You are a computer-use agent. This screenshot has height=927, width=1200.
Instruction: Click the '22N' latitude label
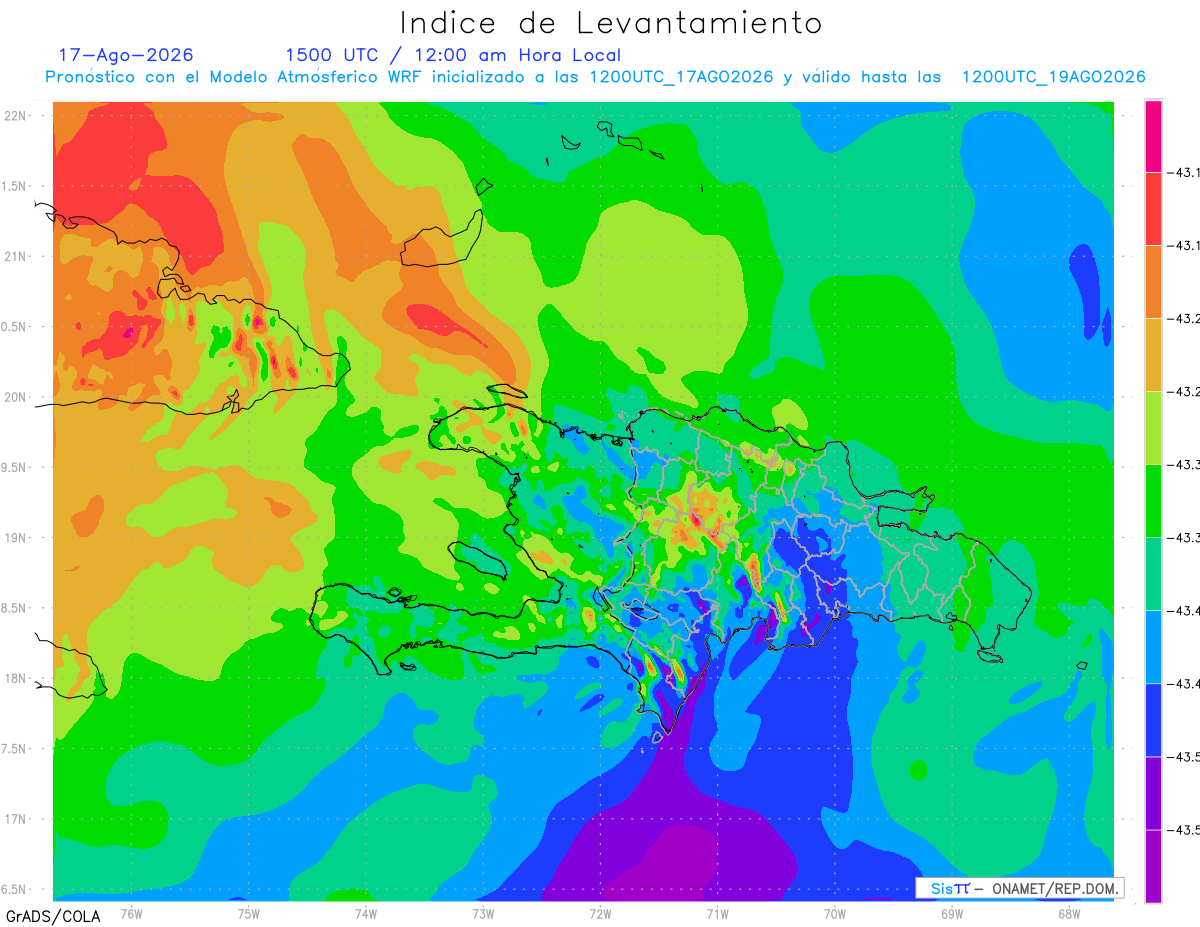pyautogui.click(x=16, y=116)
